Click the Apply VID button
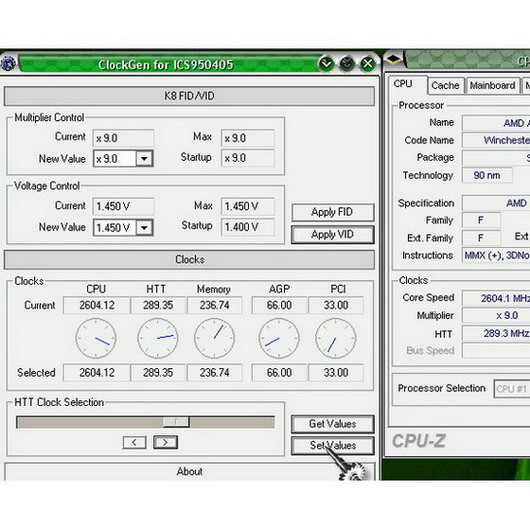Screen dimensions: 530x530 (x=333, y=235)
